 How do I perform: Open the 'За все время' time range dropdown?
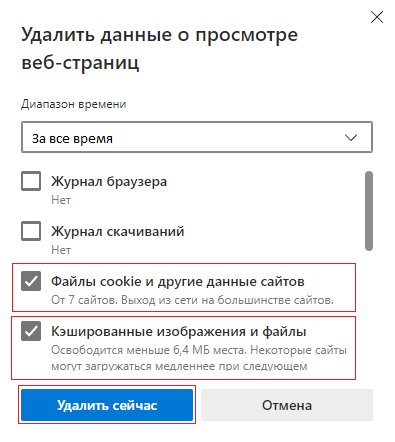[x=197, y=137]
